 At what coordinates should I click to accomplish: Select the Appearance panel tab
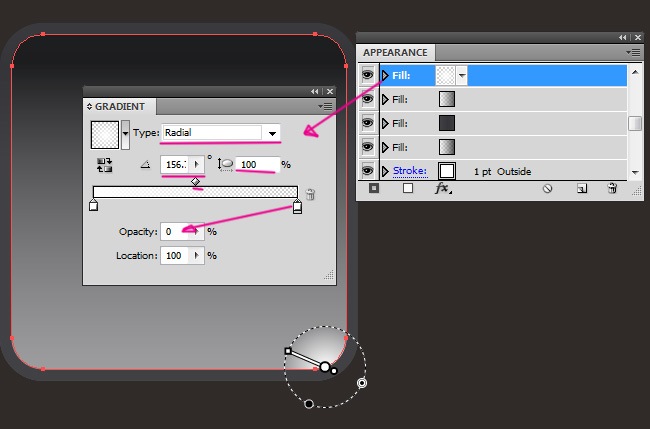tap(395, 53)
